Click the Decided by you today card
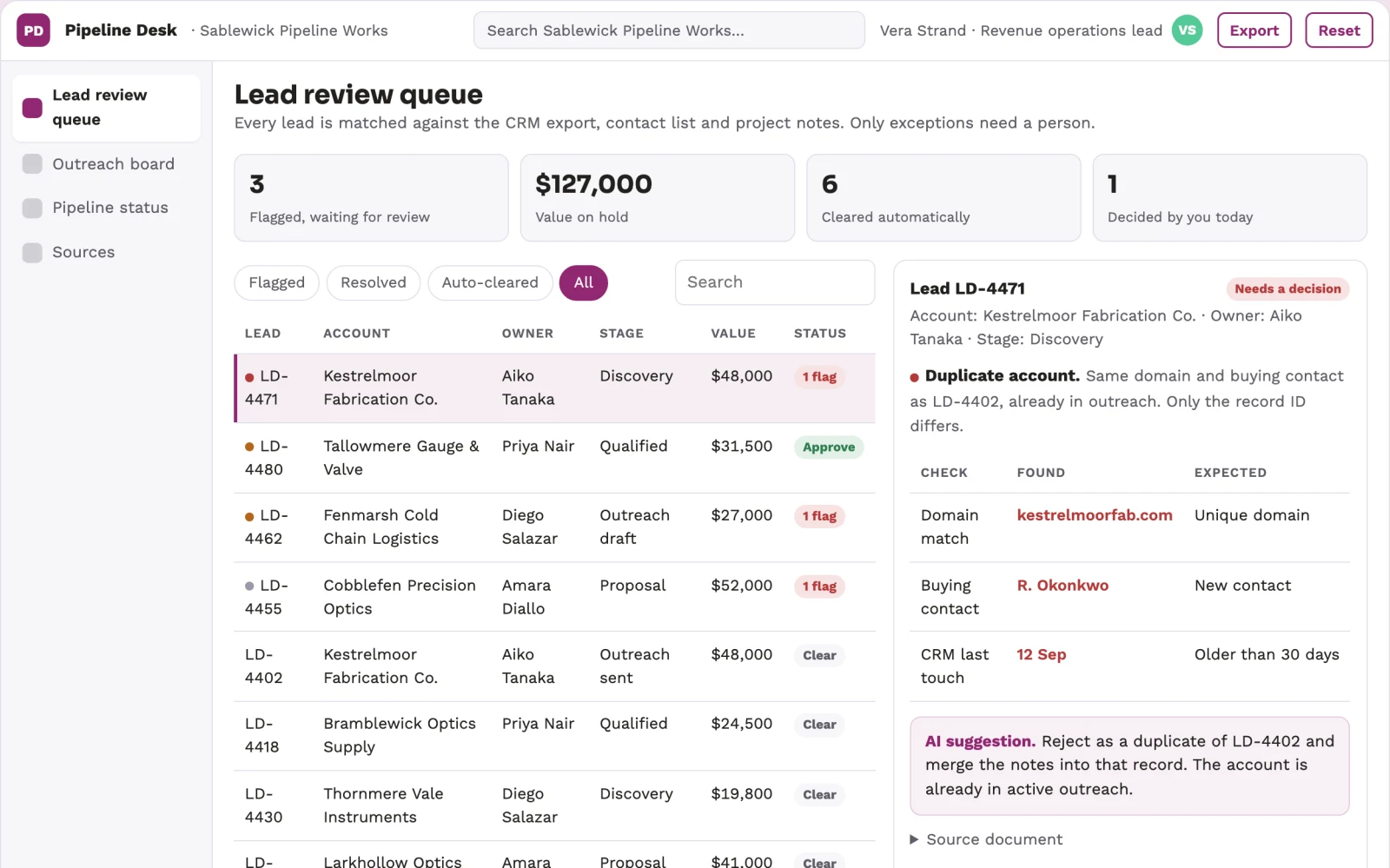This screenshot has height=868, width=1390. [x=1229, y=198]
